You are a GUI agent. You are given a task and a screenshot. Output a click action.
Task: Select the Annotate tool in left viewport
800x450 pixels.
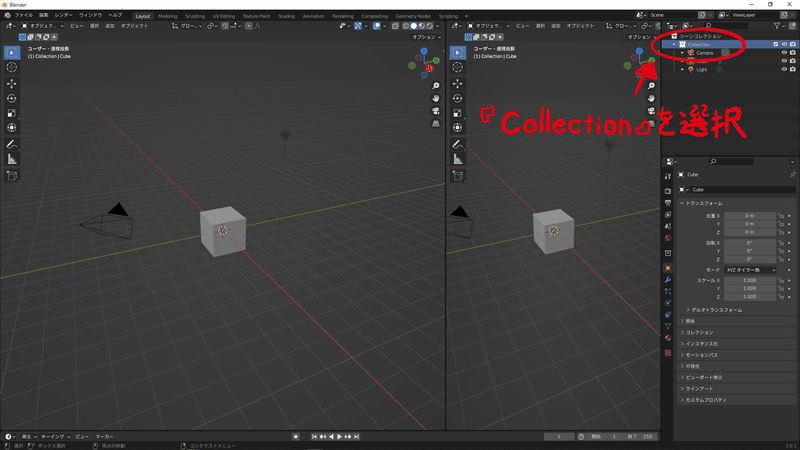[12, 144]
